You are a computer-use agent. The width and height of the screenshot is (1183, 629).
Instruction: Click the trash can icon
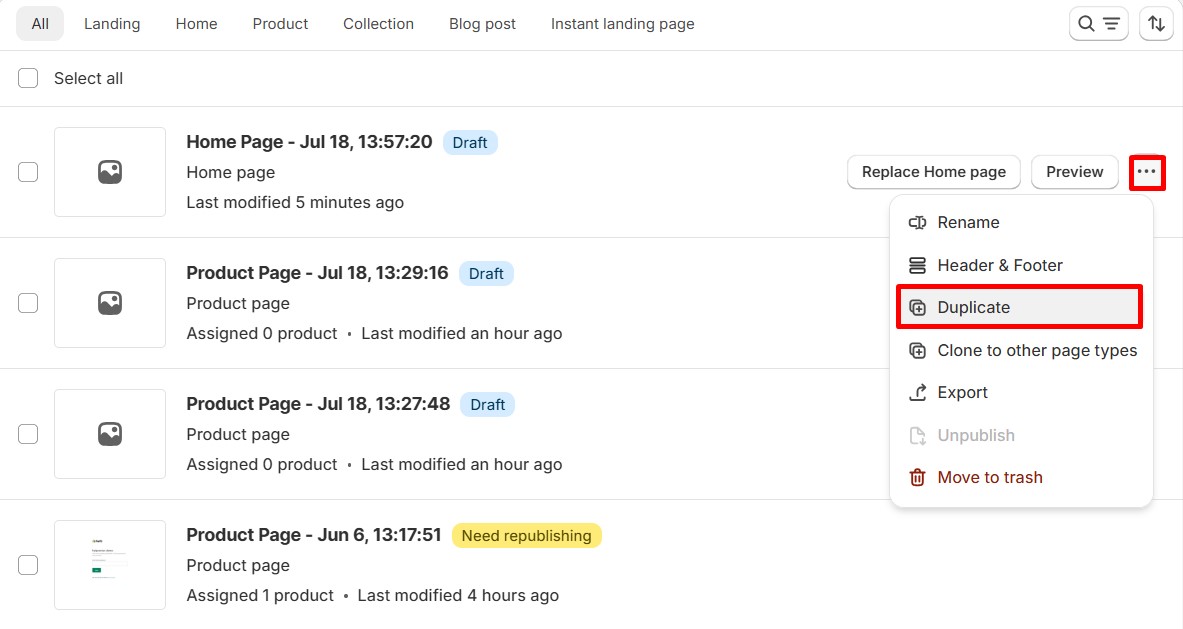tap(917, 478)
